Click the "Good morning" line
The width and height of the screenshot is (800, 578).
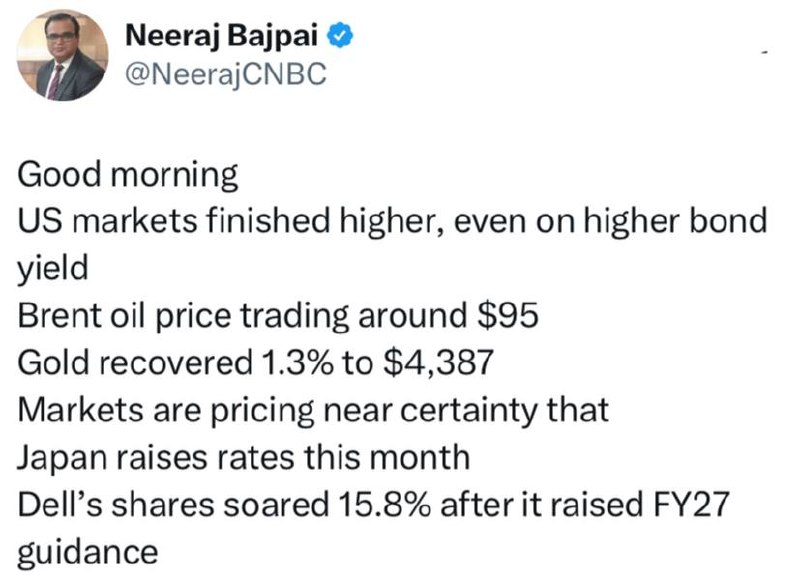click(128, 175)
